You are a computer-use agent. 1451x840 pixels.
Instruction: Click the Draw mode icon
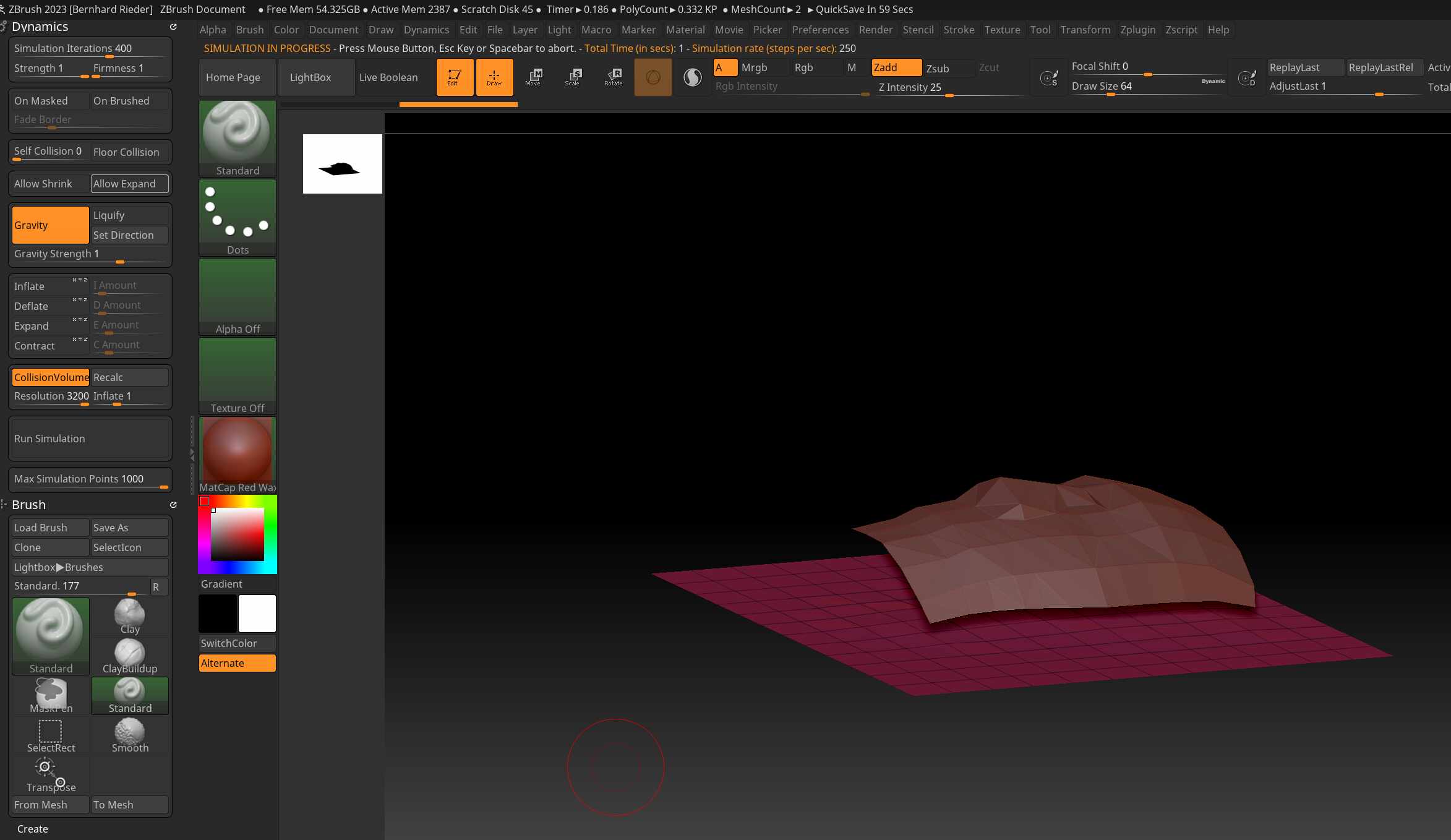point(494,77)
